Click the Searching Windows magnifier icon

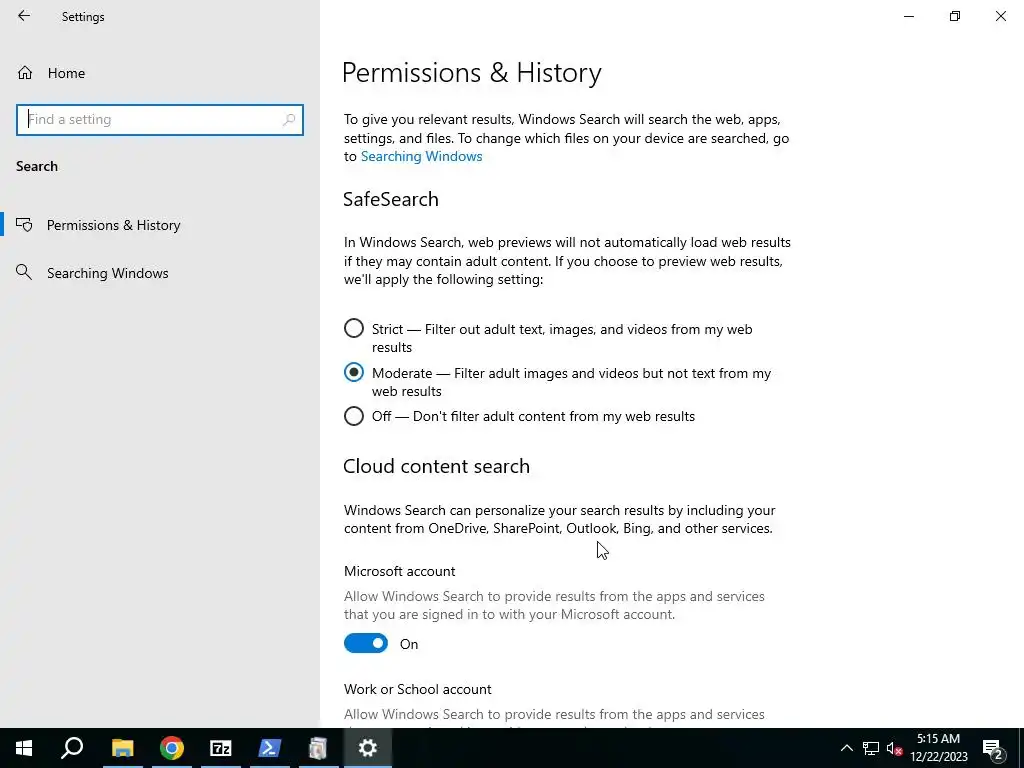(24, 272)
